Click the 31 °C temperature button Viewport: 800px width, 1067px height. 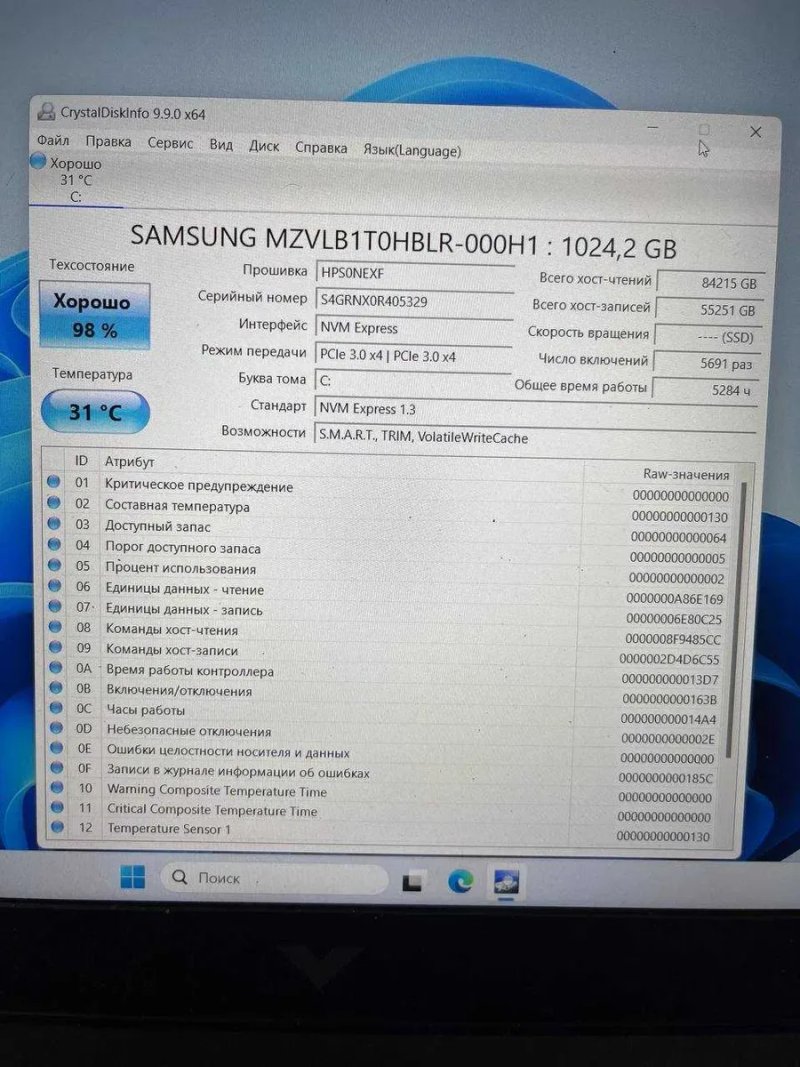(x=95, y=412)
